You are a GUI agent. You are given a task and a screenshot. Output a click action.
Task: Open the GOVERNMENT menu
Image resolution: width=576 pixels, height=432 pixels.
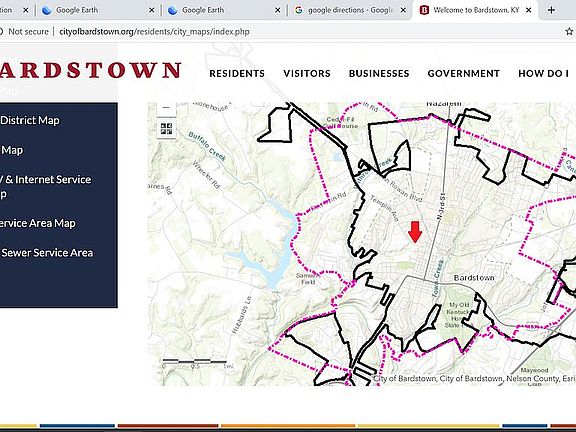tap(464, 73)
